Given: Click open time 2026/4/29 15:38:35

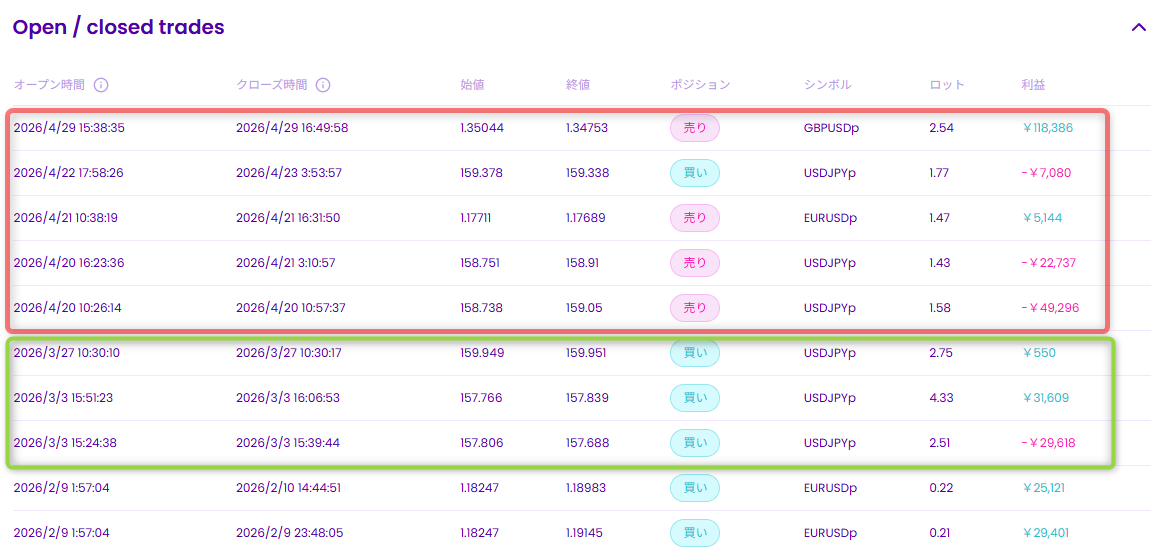Looking at the screenshot, I should (69, 128).
